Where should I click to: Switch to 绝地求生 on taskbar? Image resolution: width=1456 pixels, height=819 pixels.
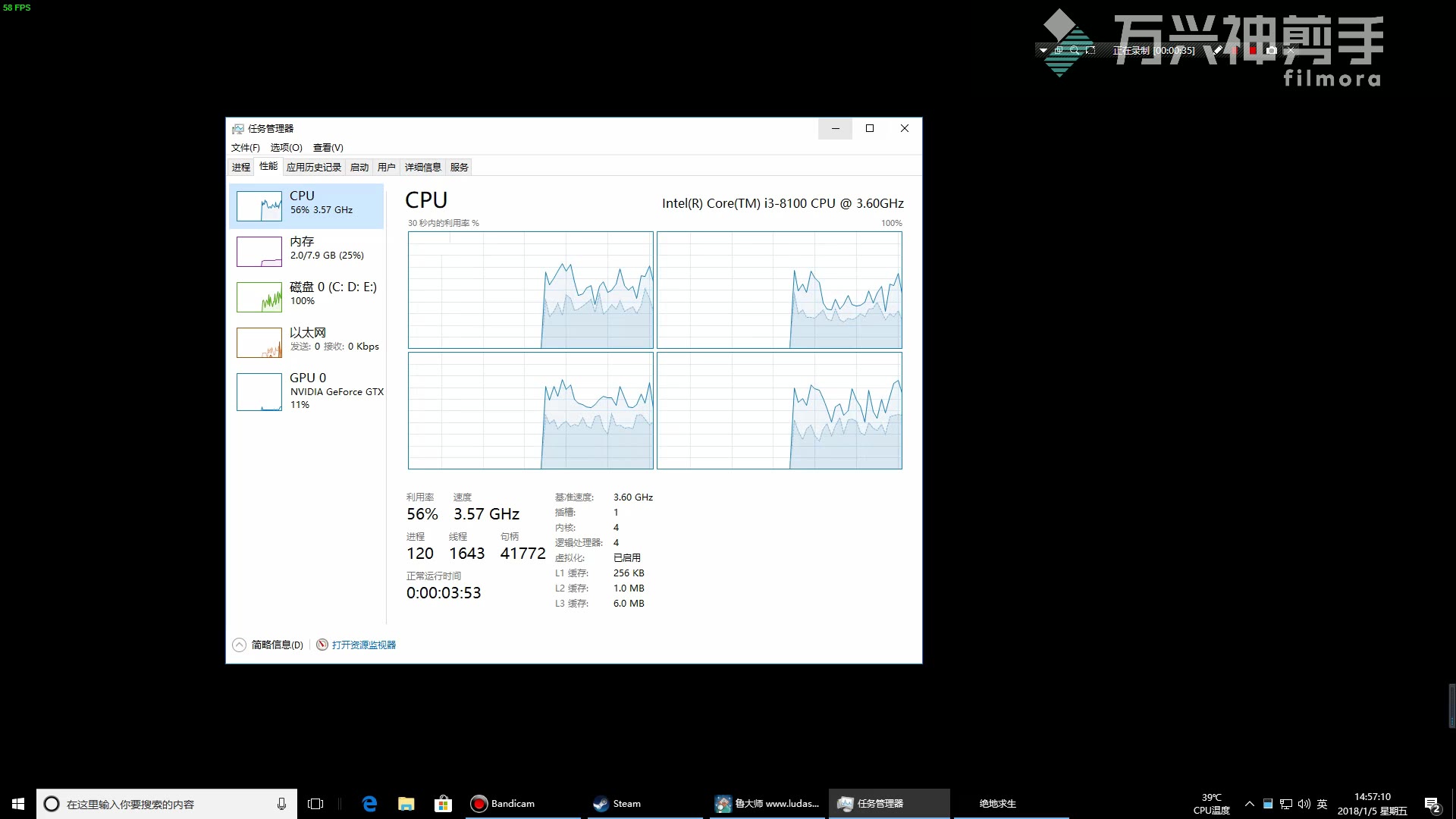tap(1012, 804)
